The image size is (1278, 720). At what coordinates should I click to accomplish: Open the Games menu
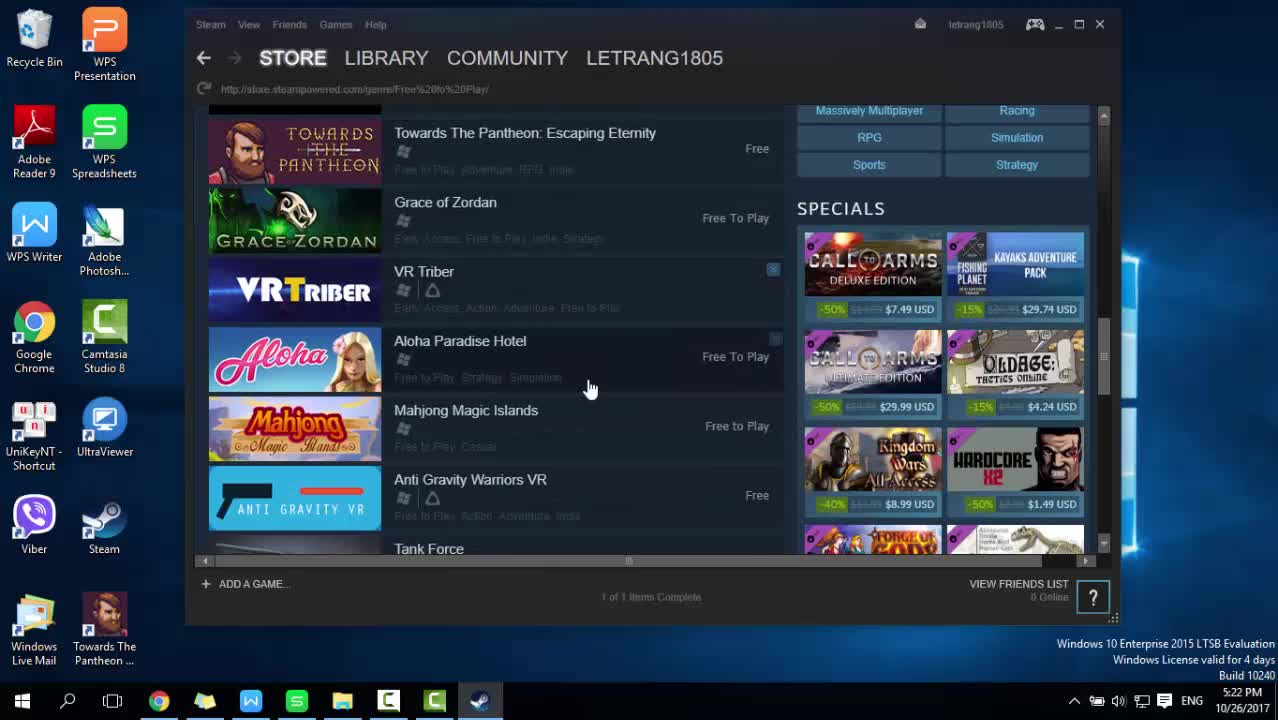click(336, 24)
